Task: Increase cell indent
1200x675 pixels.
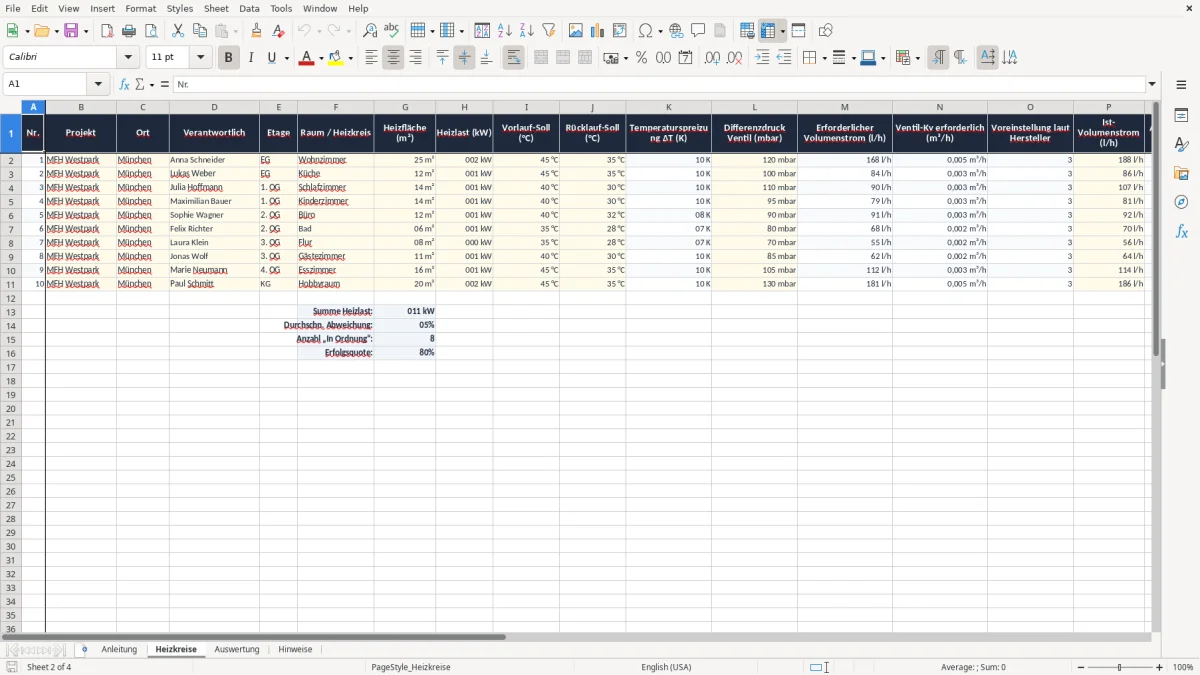Action: (x=762, y=58)
